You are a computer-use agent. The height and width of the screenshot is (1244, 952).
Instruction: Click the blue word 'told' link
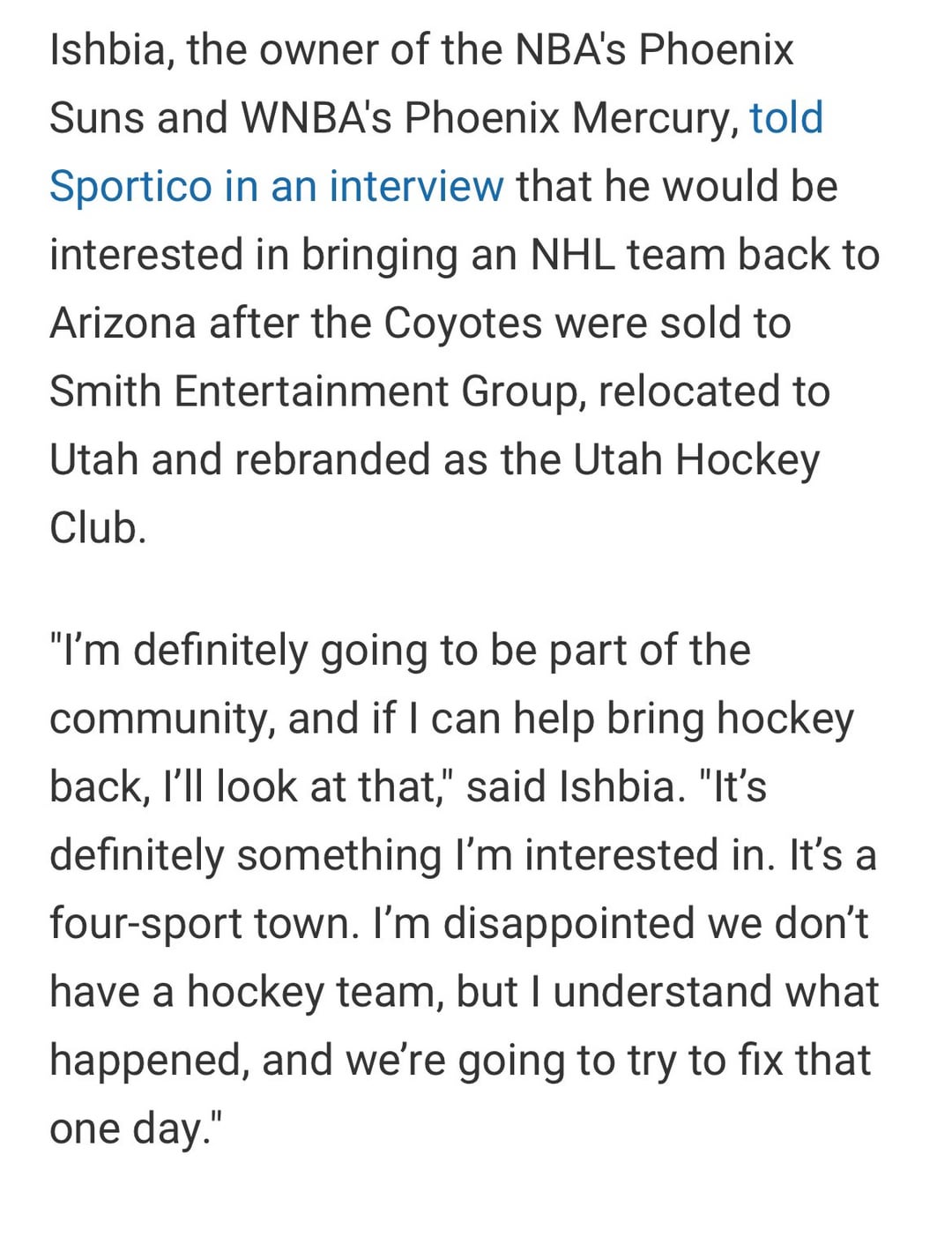pyautogui.click(x=786, y=118)
